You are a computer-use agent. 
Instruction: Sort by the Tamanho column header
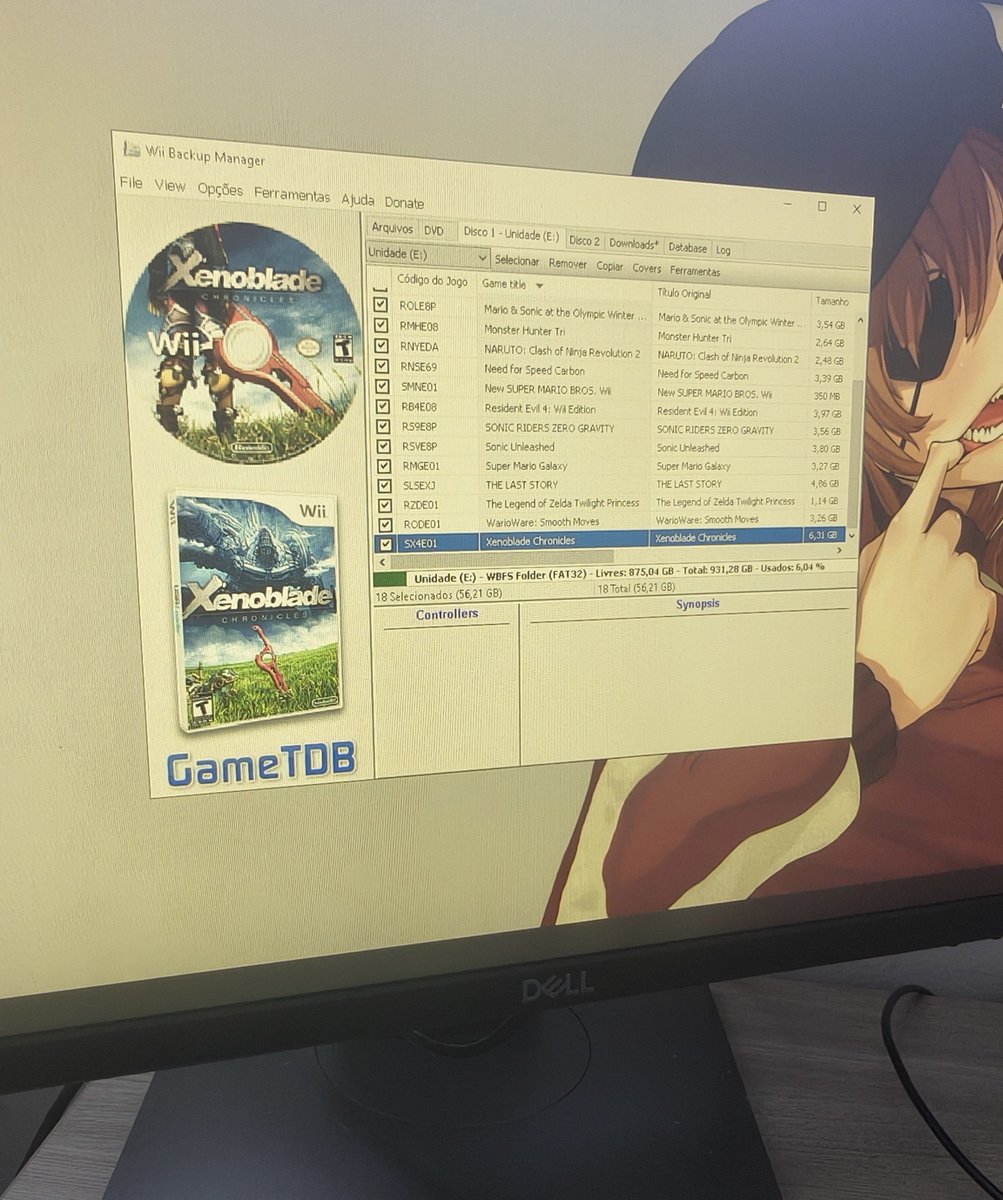(x=831, y=301)
